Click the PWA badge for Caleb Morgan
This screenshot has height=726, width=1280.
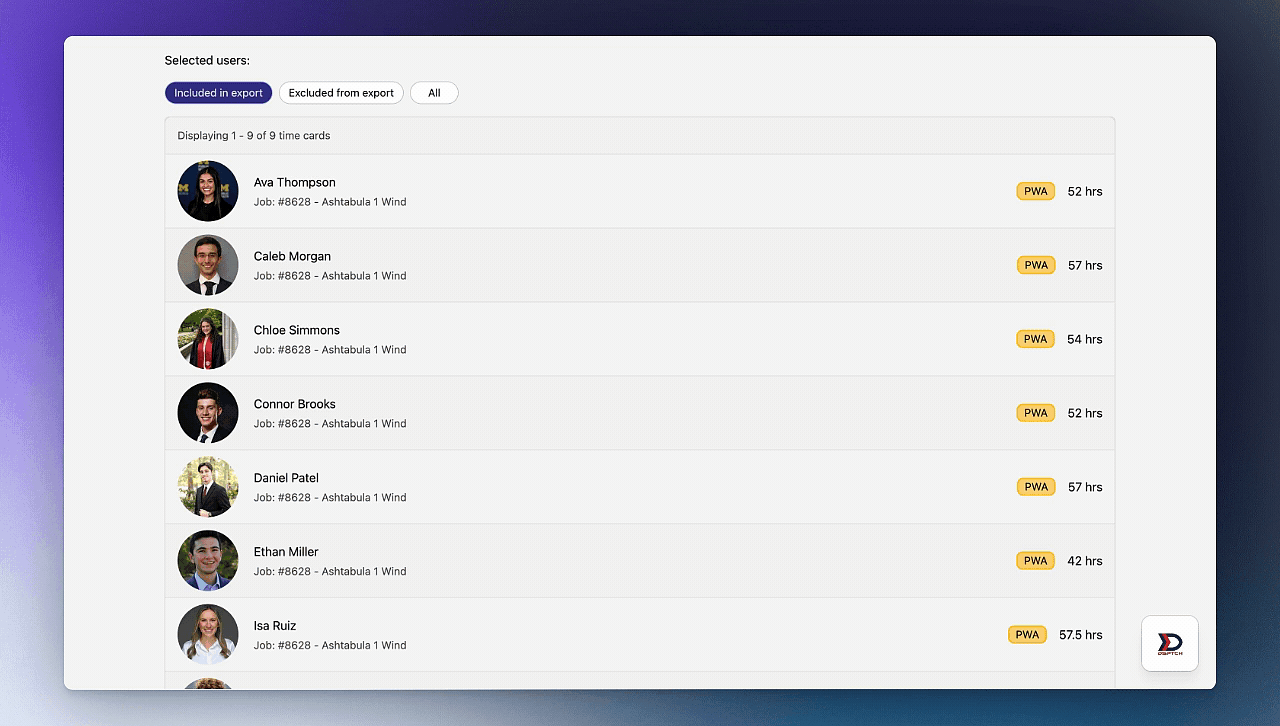[x=1036, y=265]
